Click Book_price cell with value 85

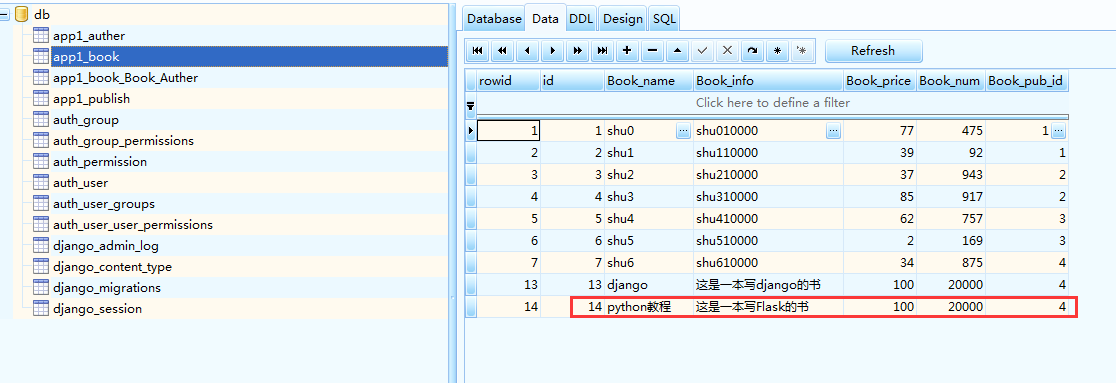tap(880, 196)
